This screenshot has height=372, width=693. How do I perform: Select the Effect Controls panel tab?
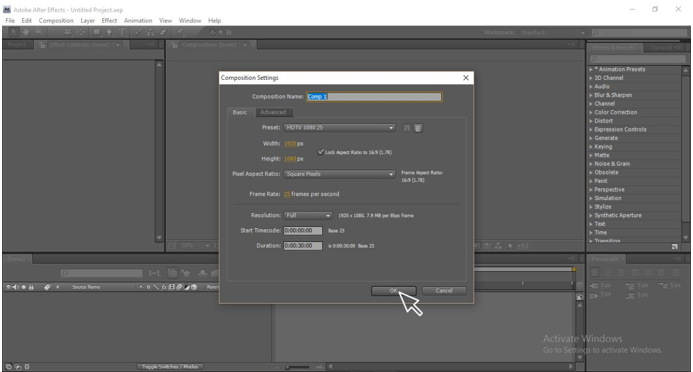(x=80, y=45)
